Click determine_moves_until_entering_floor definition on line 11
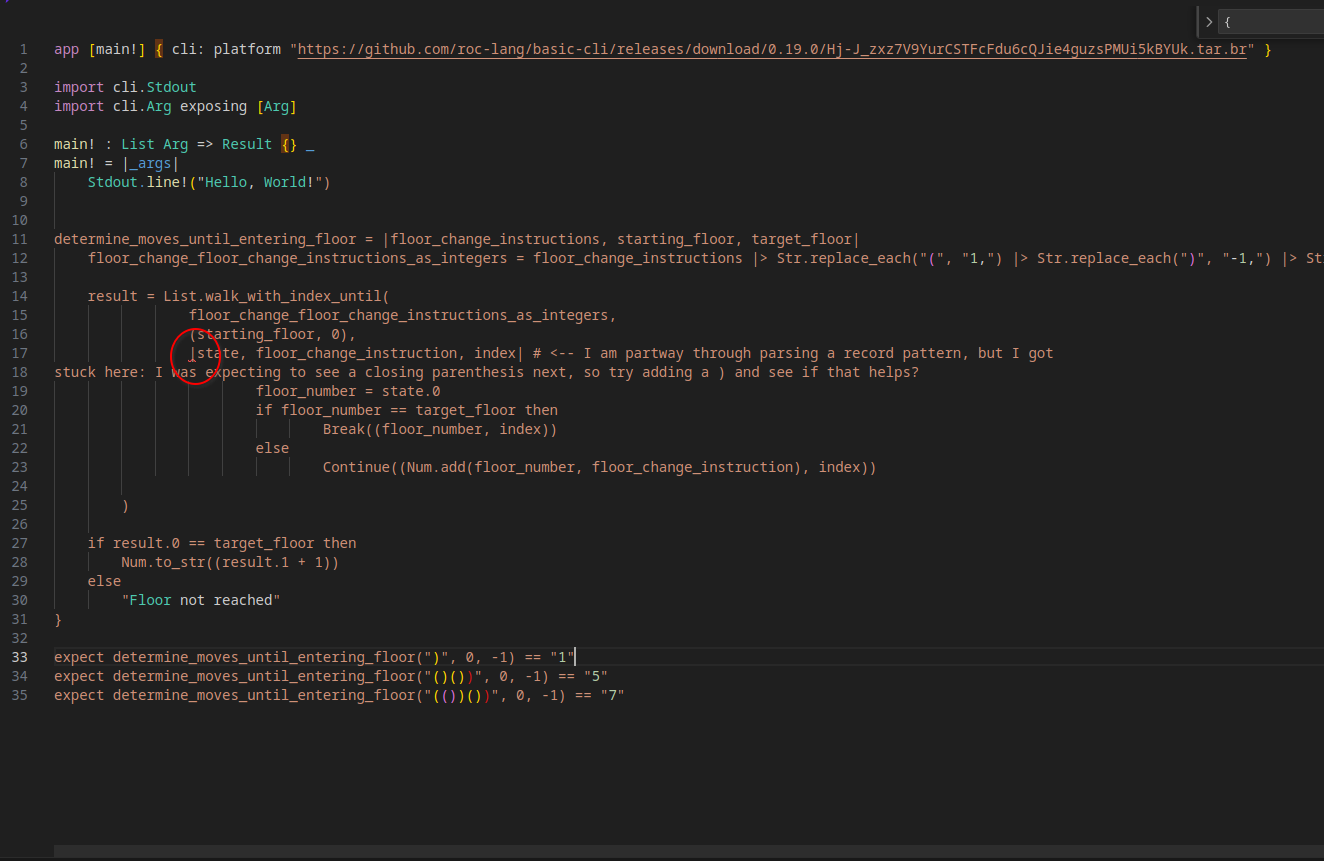The height and width of the screenshot is (861, 1324). pos(205,239)
